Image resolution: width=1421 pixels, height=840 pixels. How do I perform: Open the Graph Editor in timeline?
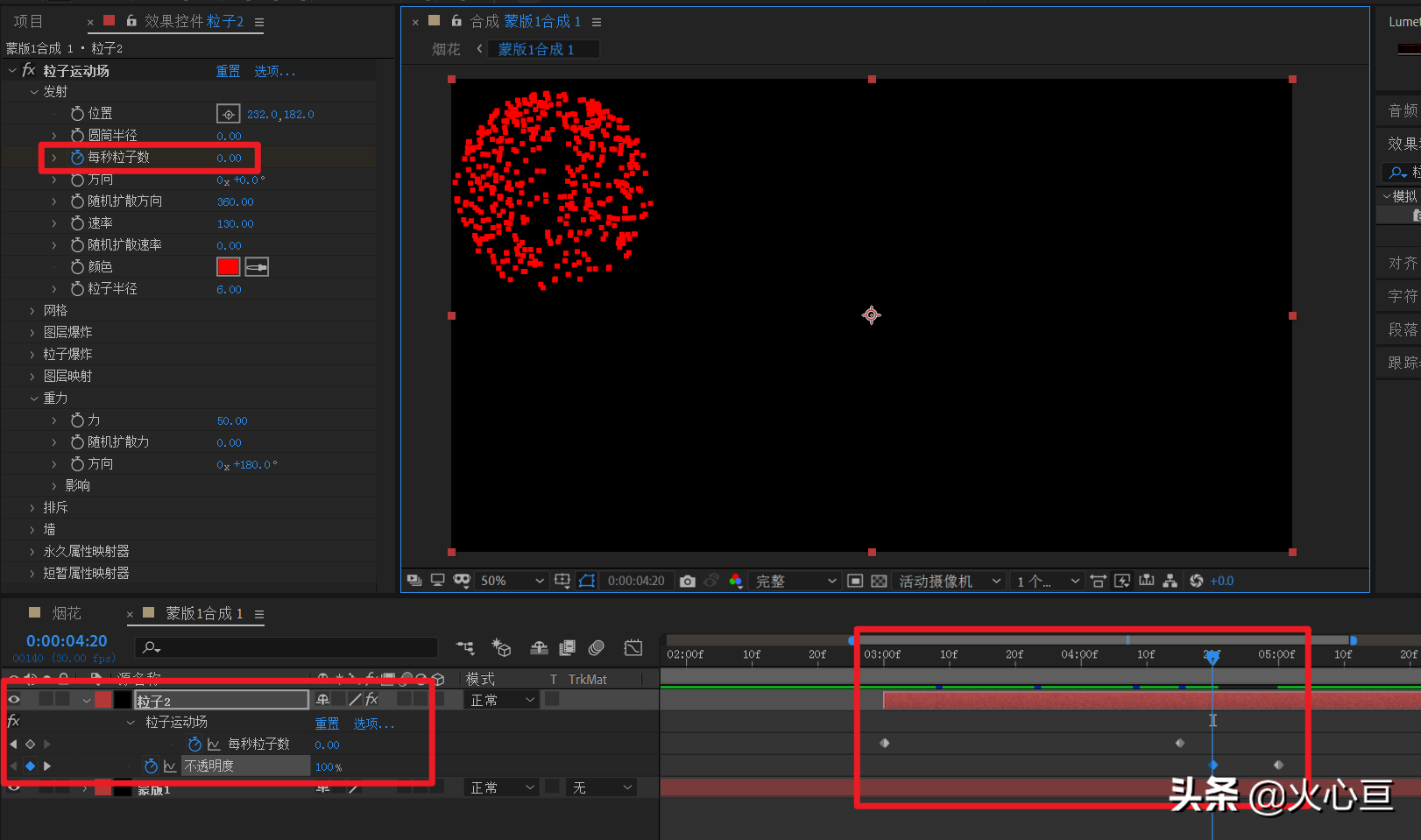coord(633,648)
